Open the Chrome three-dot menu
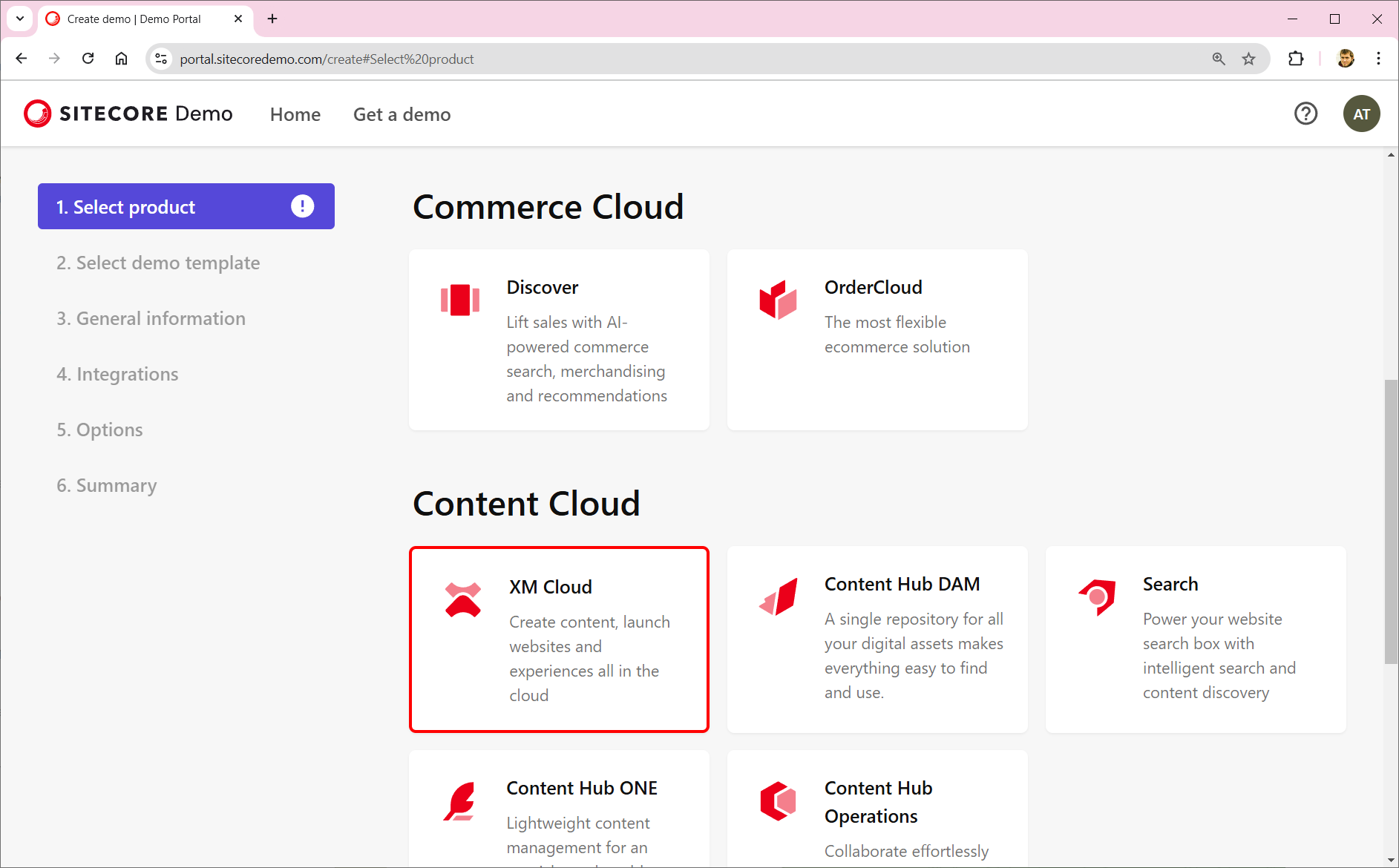 [x=1379, y=59]
